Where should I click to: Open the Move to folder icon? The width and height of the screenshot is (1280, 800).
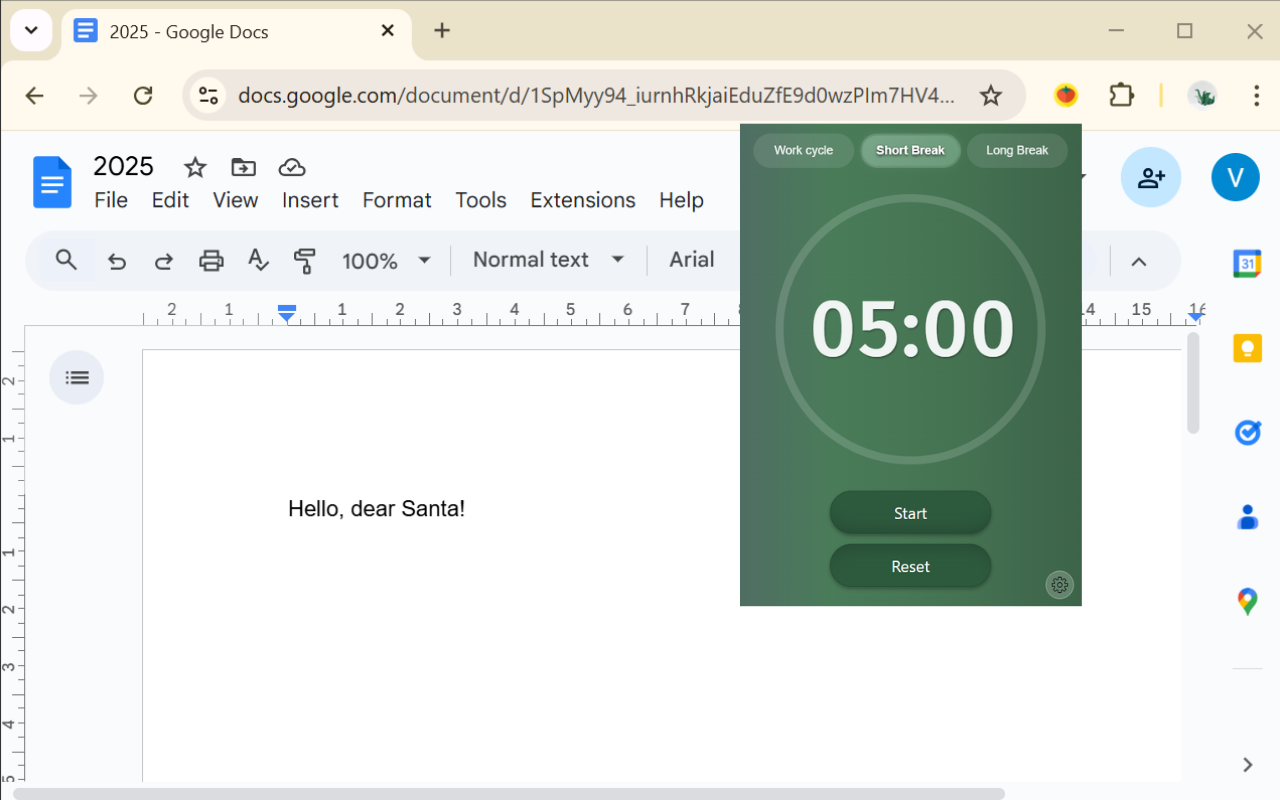tap(243, 167)
